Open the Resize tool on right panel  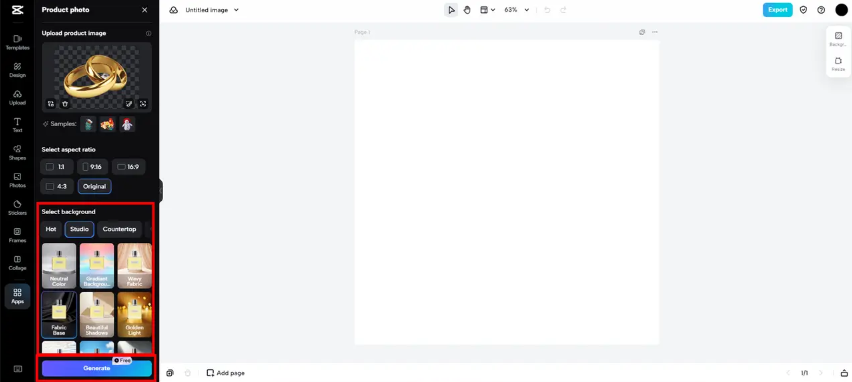coord(838,64)
